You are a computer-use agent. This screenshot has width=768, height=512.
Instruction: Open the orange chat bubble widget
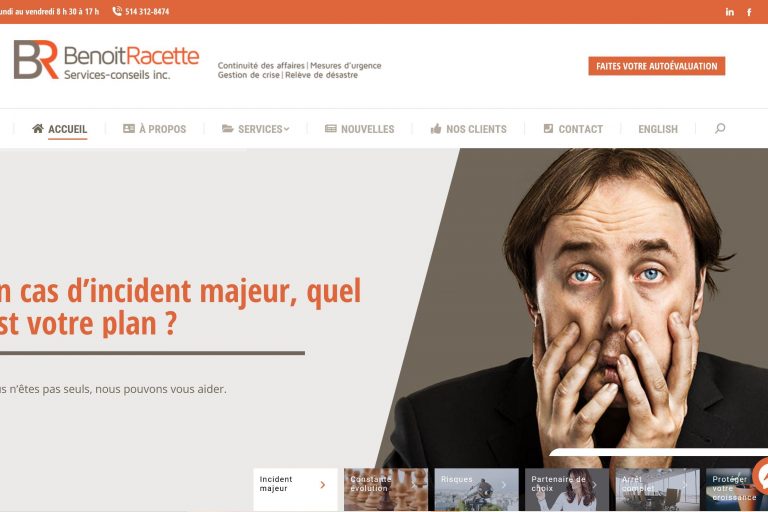[762, 476]
